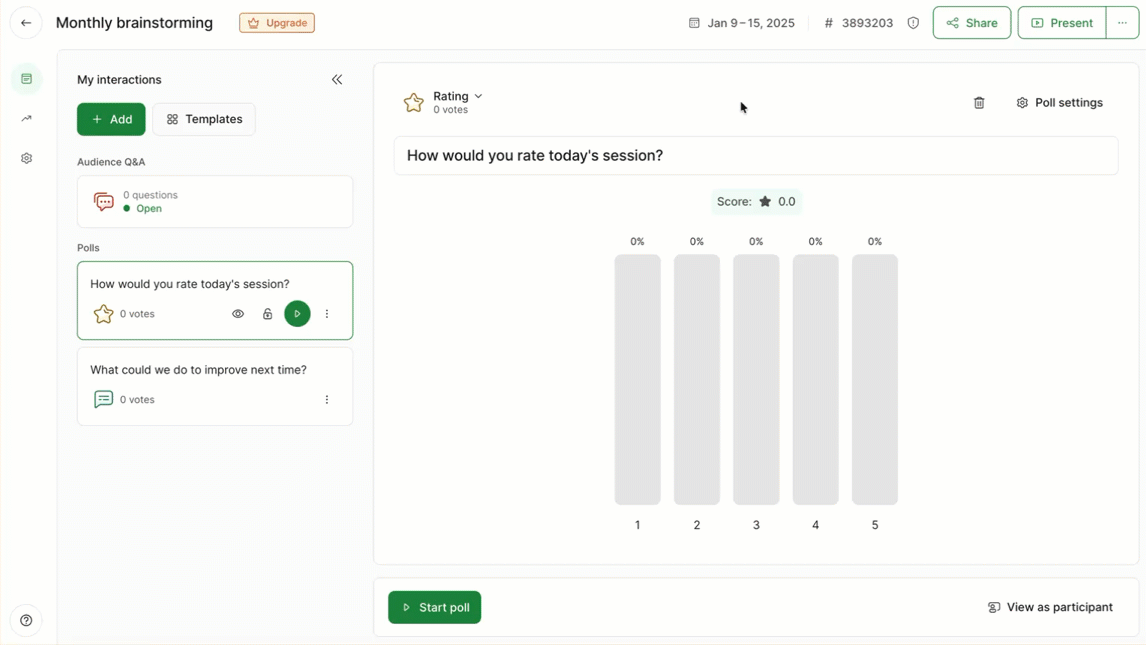
Task: Open options menu for rating poll
Action: tap(327, 314)
